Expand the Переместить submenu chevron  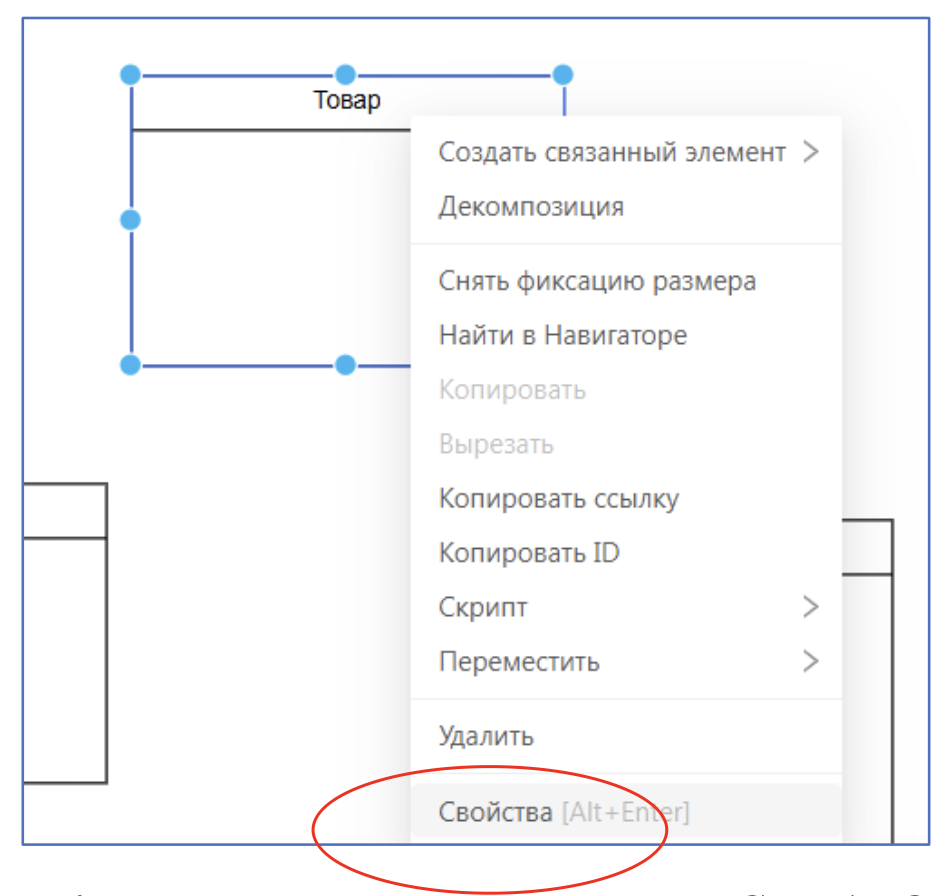click(812, 661)
